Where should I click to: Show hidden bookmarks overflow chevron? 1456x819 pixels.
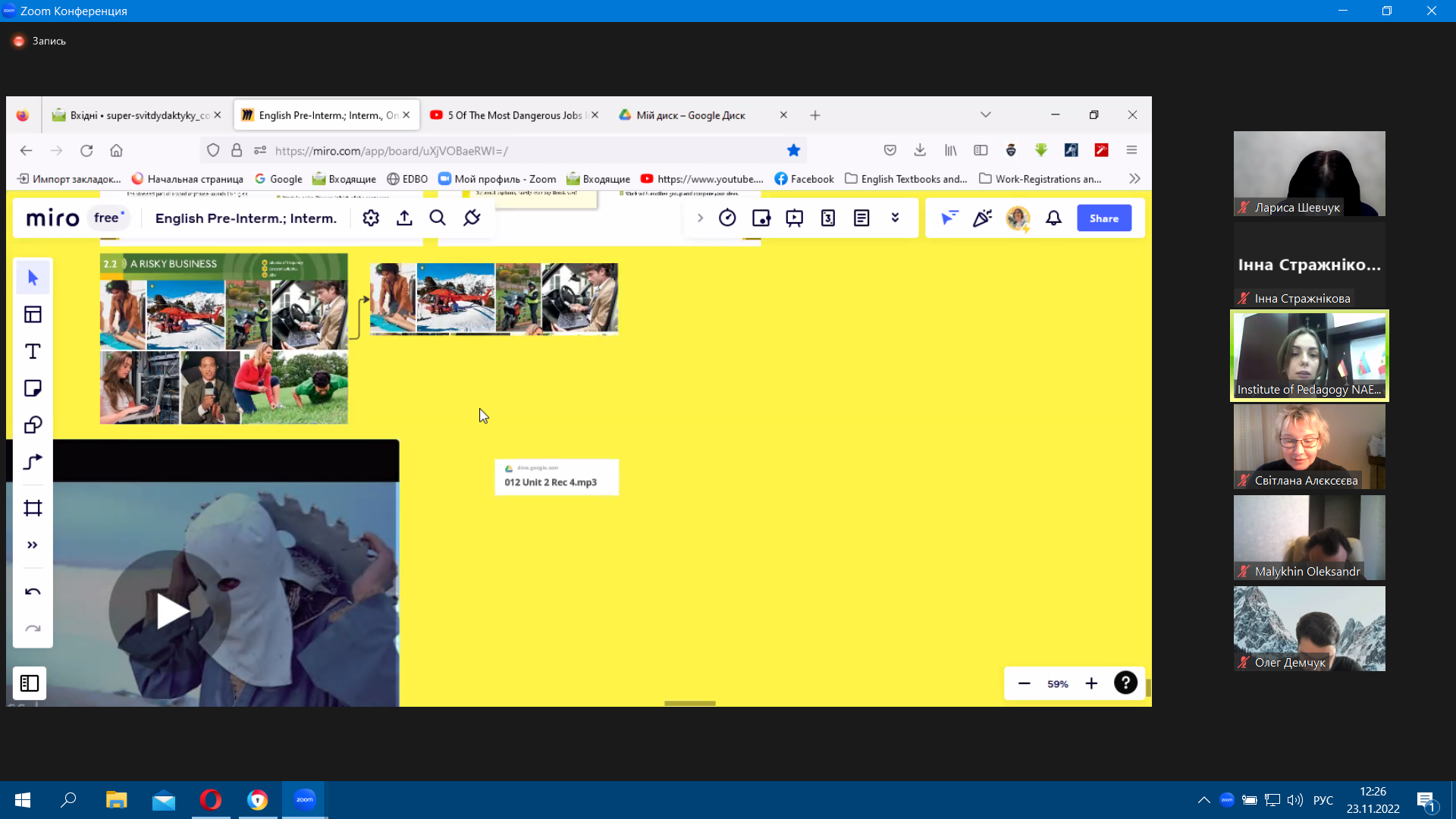coord(1134,179)
